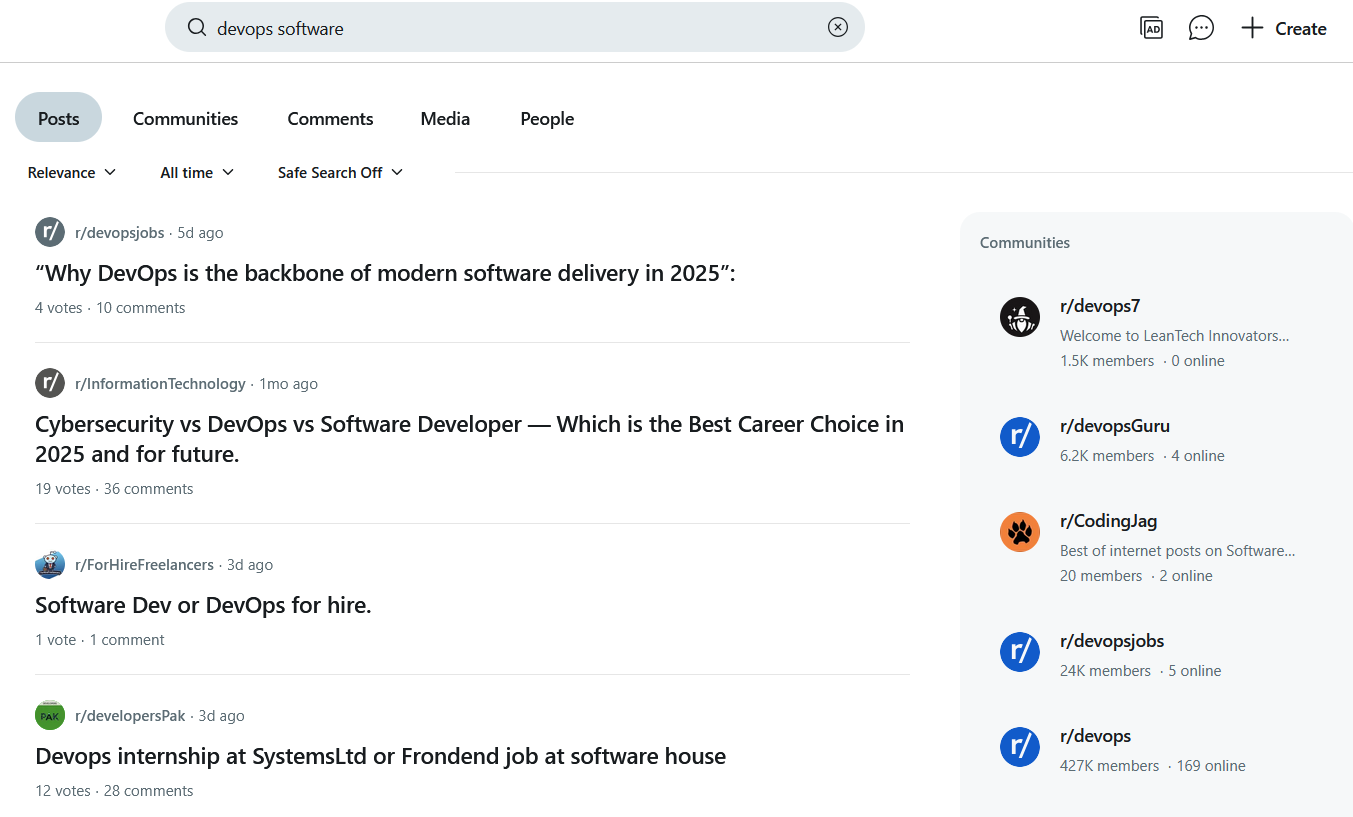
Task: Open Devops internship at SystemsLtd post
Action: tap(380, 756)
